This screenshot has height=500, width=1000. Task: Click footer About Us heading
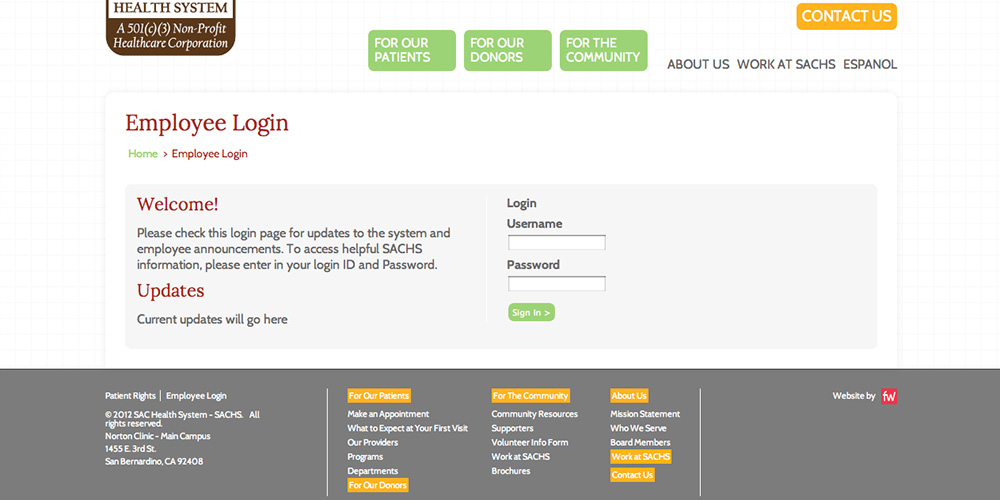(x=629, y=396)
